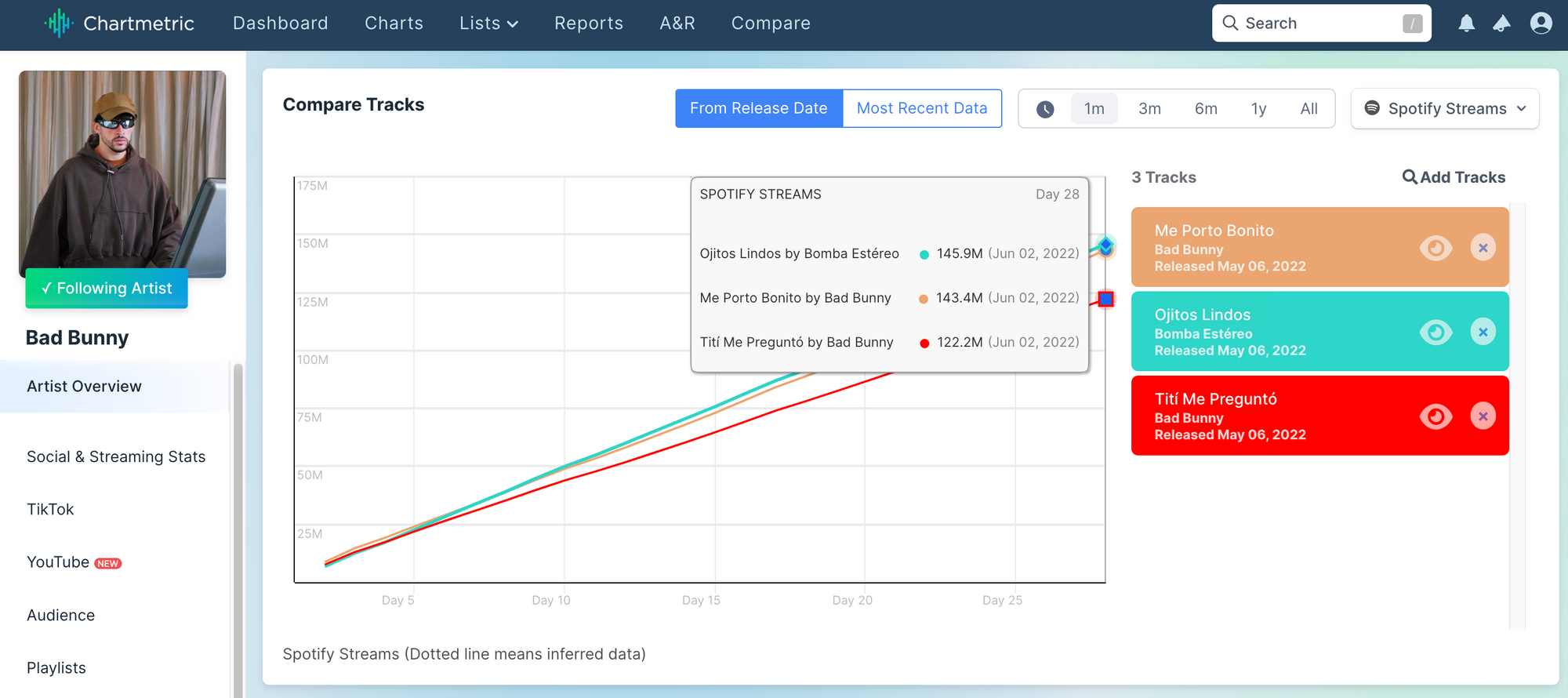Select the 3m time range
Viewport: 1568px width, 698px height.
tap(1149, 109)
